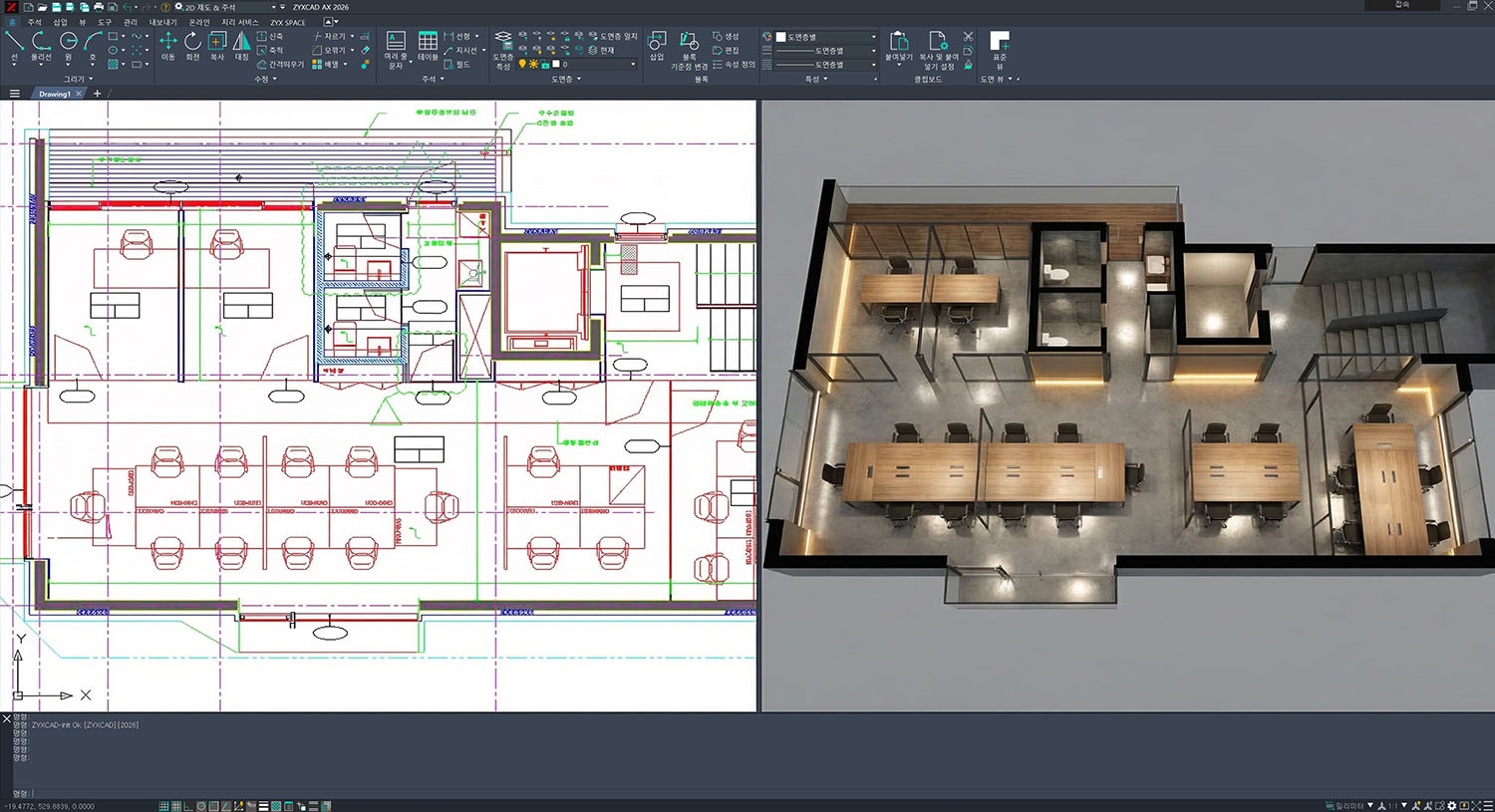Expand the current layer dropdown list
1495x812 pixels.
(632, 65)
